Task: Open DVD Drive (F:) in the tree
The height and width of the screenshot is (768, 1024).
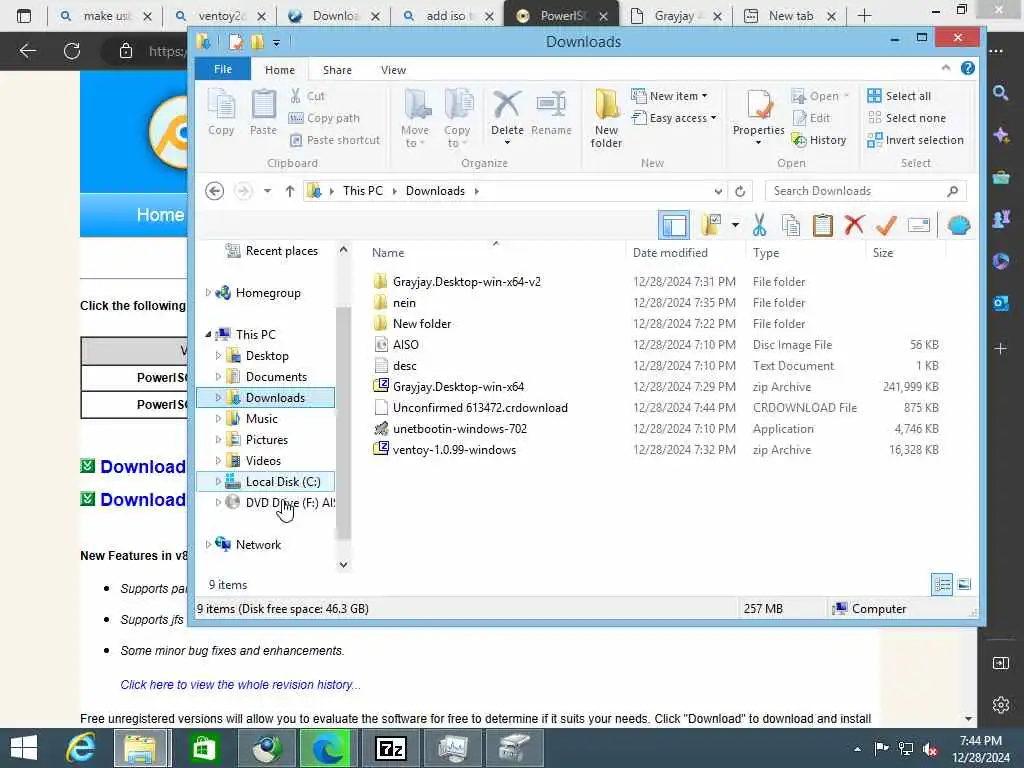Action: tap(289, 503)
